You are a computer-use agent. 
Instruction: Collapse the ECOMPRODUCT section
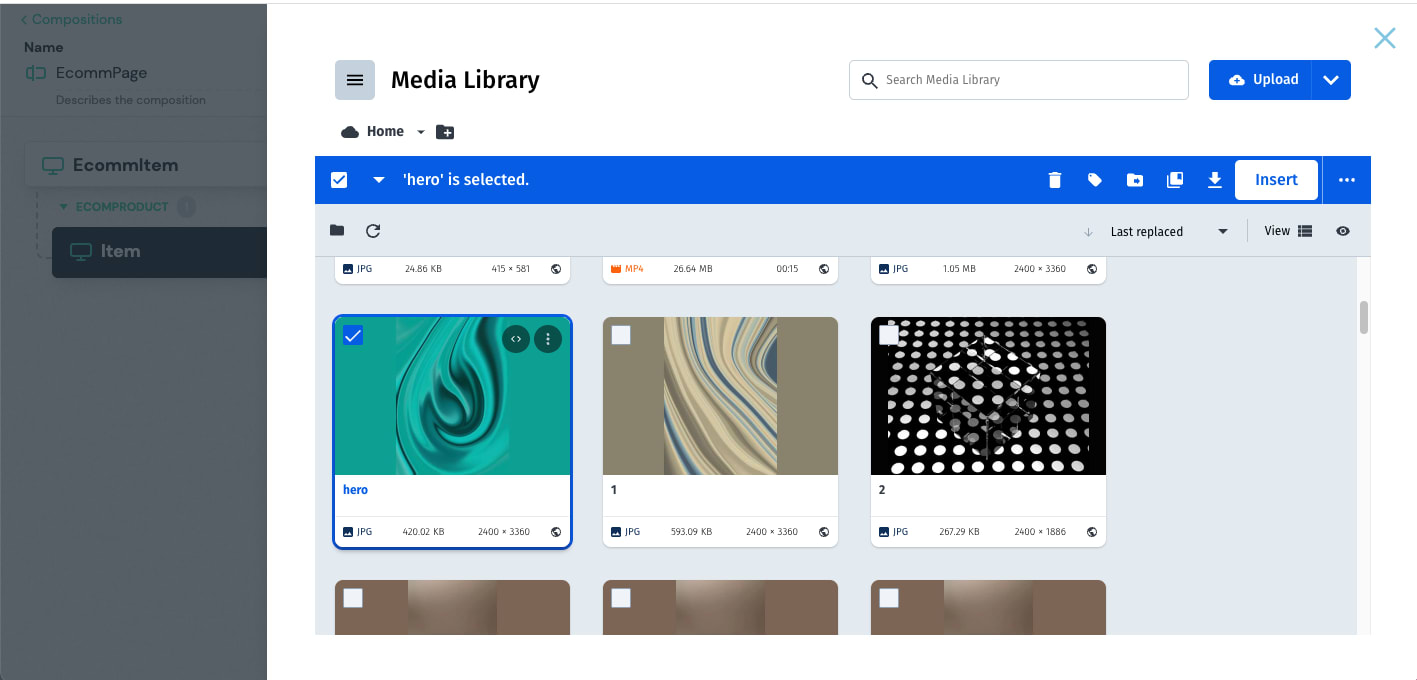[x=64, y=207]
